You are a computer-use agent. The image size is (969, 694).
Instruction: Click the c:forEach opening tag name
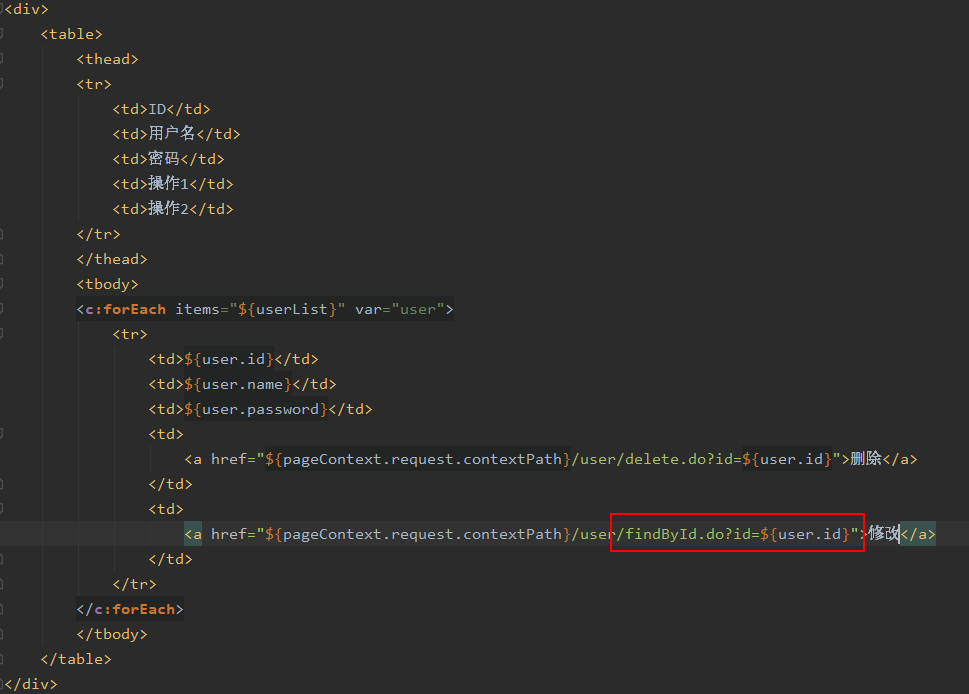[x=125, y=309]
